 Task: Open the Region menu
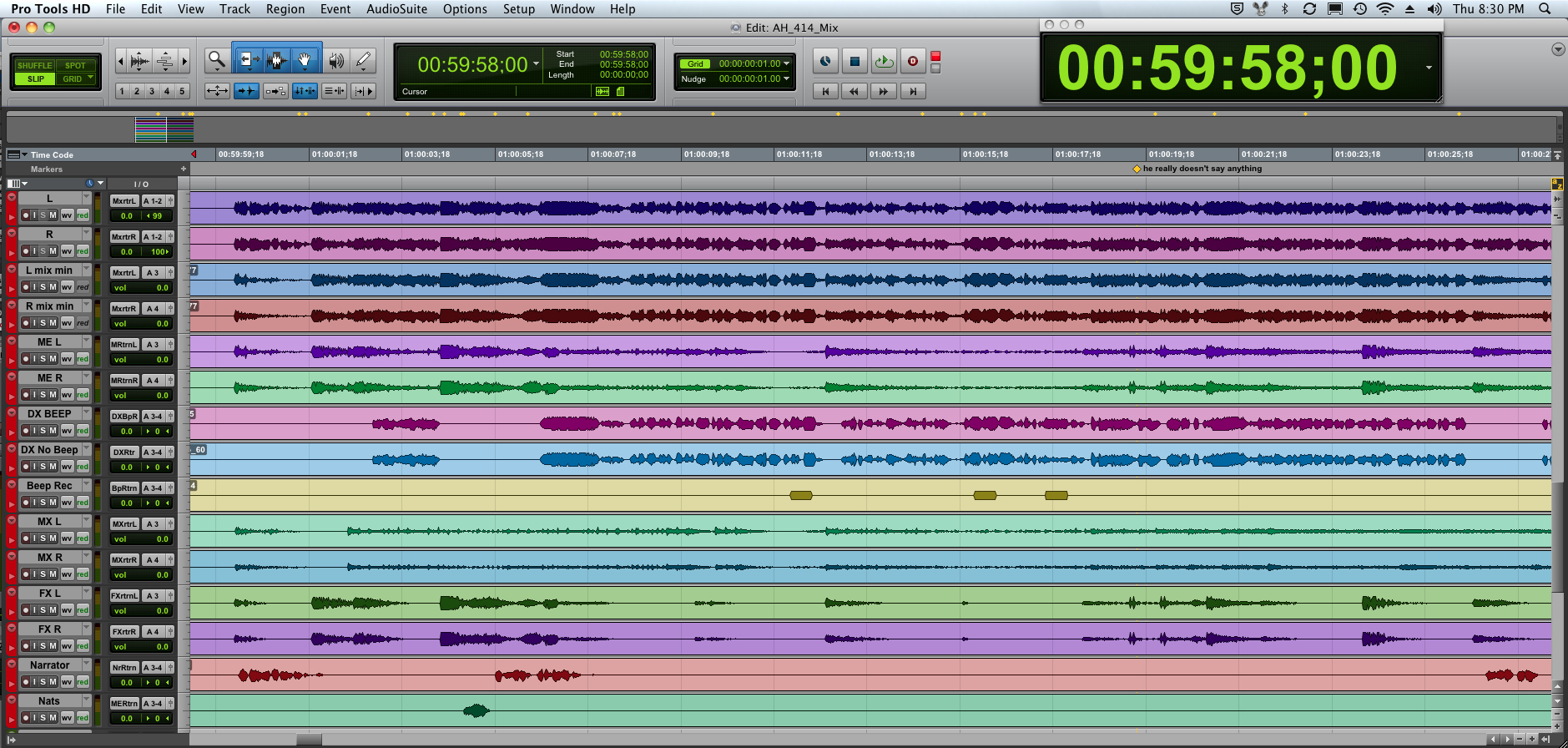click(x=285, y=9)
